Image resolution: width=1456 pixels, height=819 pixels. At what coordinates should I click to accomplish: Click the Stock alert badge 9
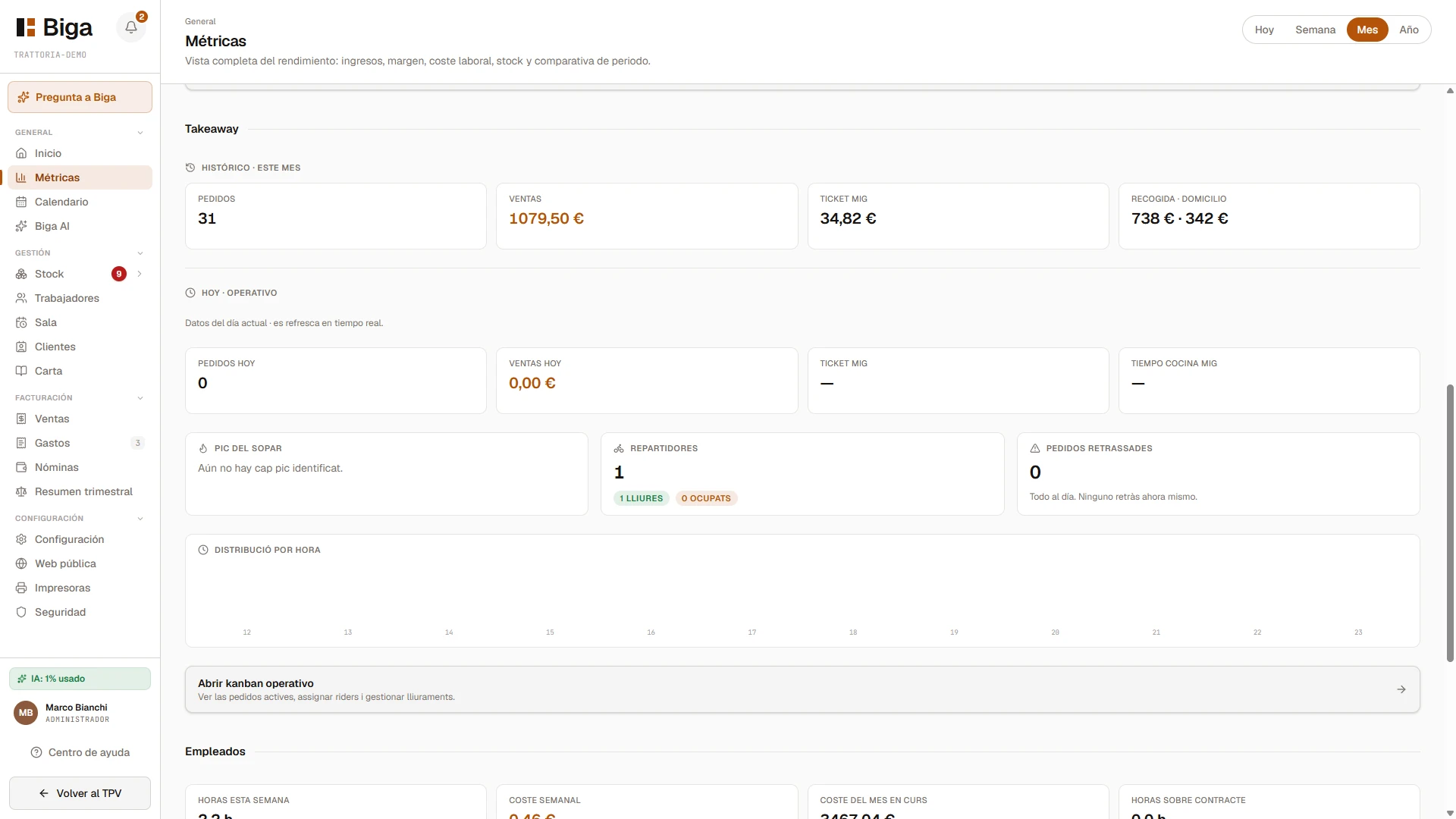point(119,274)
